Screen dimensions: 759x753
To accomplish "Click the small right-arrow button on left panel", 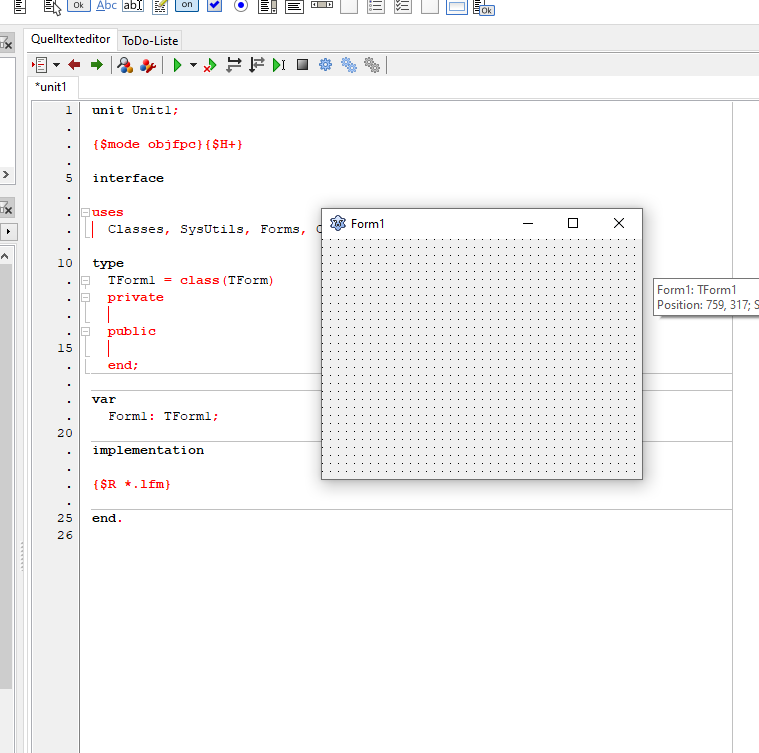I will (x=8, y=231).
